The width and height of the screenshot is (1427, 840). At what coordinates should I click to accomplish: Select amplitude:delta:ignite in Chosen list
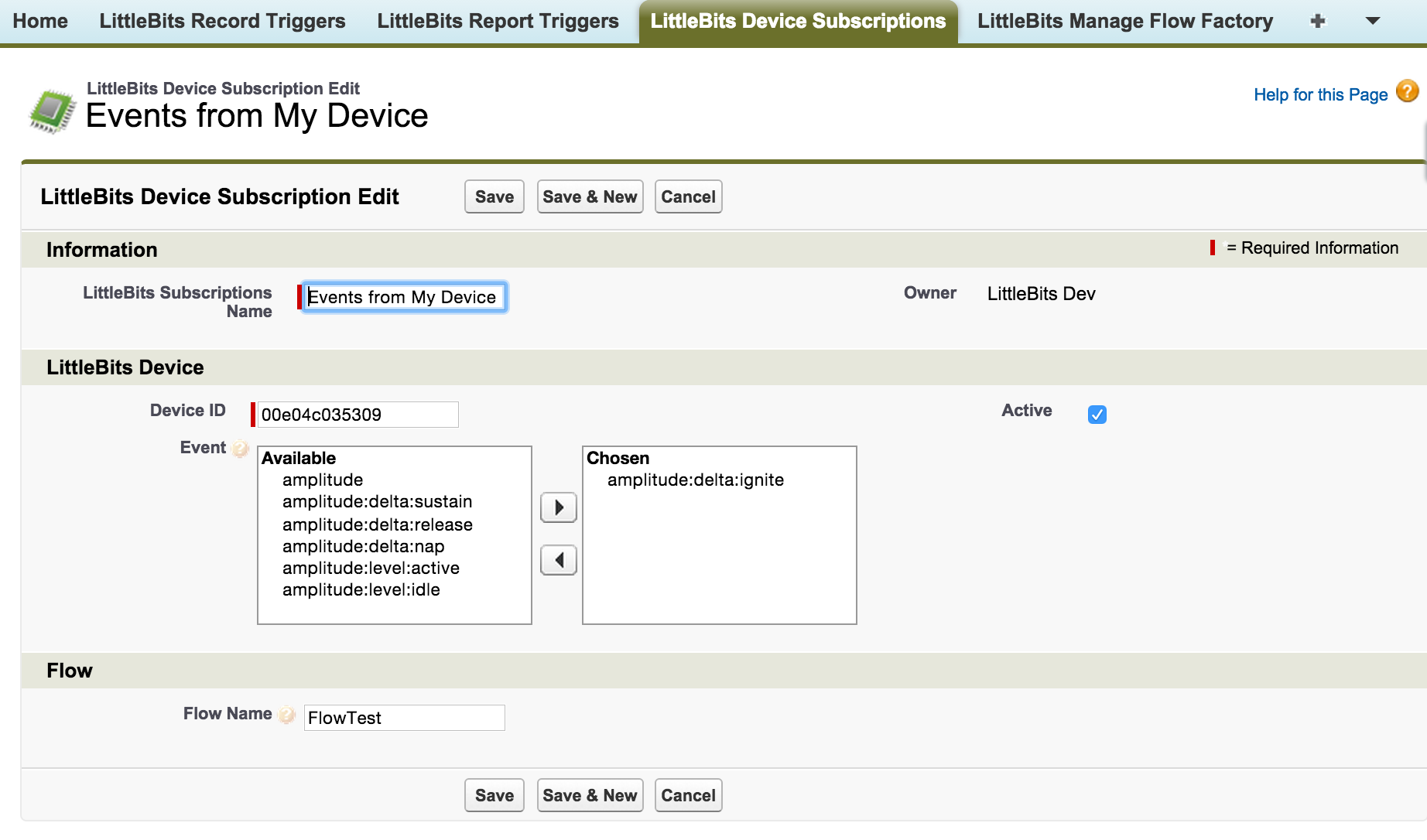click(x=695, y=480)
